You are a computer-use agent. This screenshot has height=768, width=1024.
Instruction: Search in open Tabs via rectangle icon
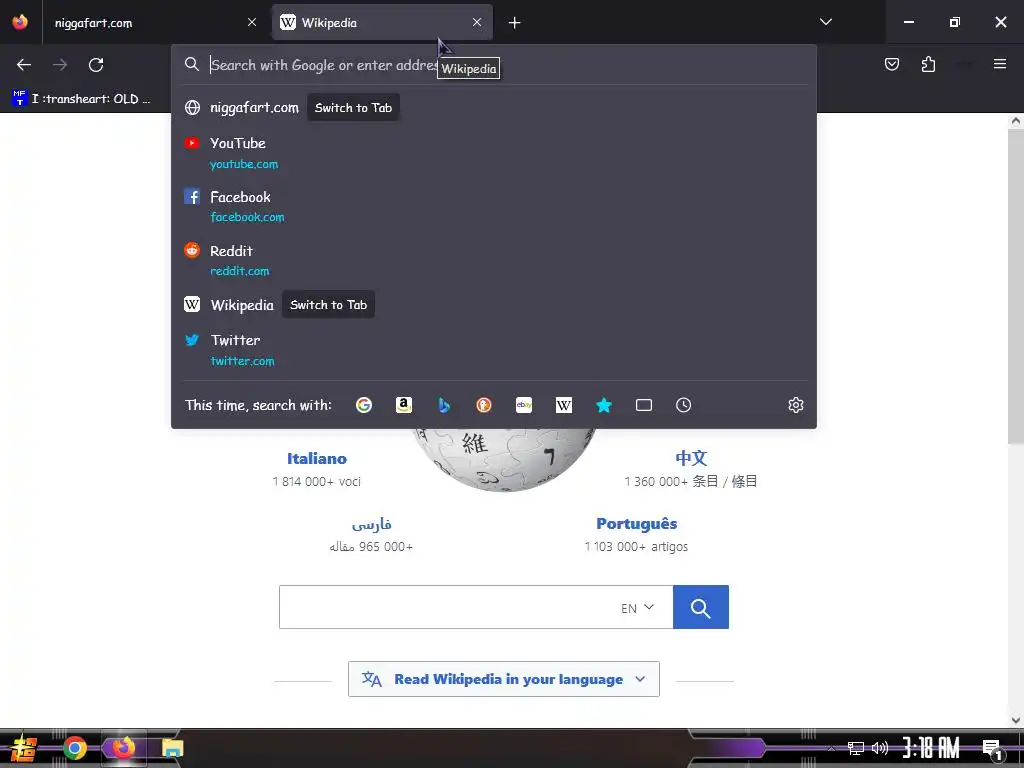coord(644,405)
